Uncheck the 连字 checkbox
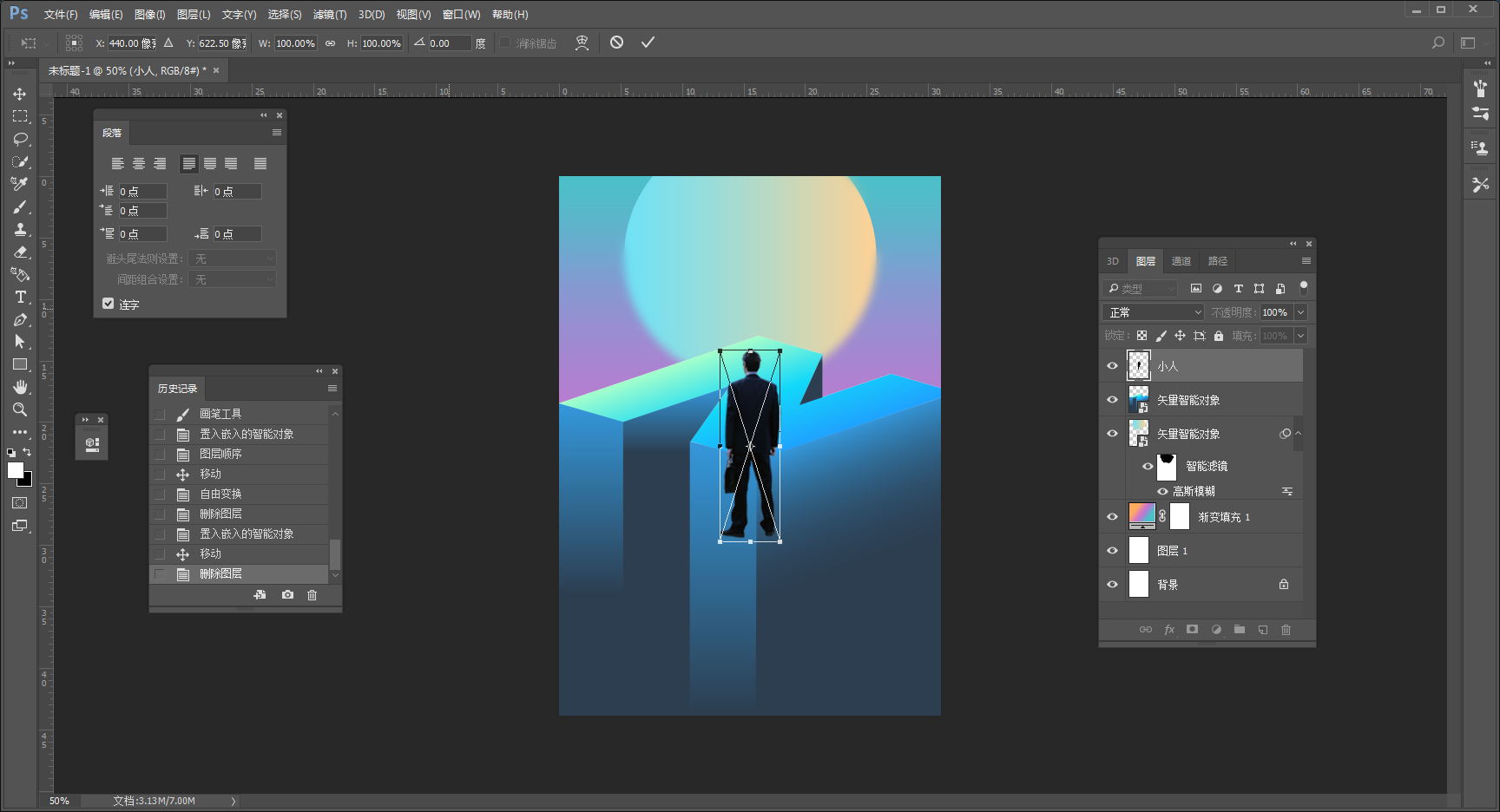 109,304
